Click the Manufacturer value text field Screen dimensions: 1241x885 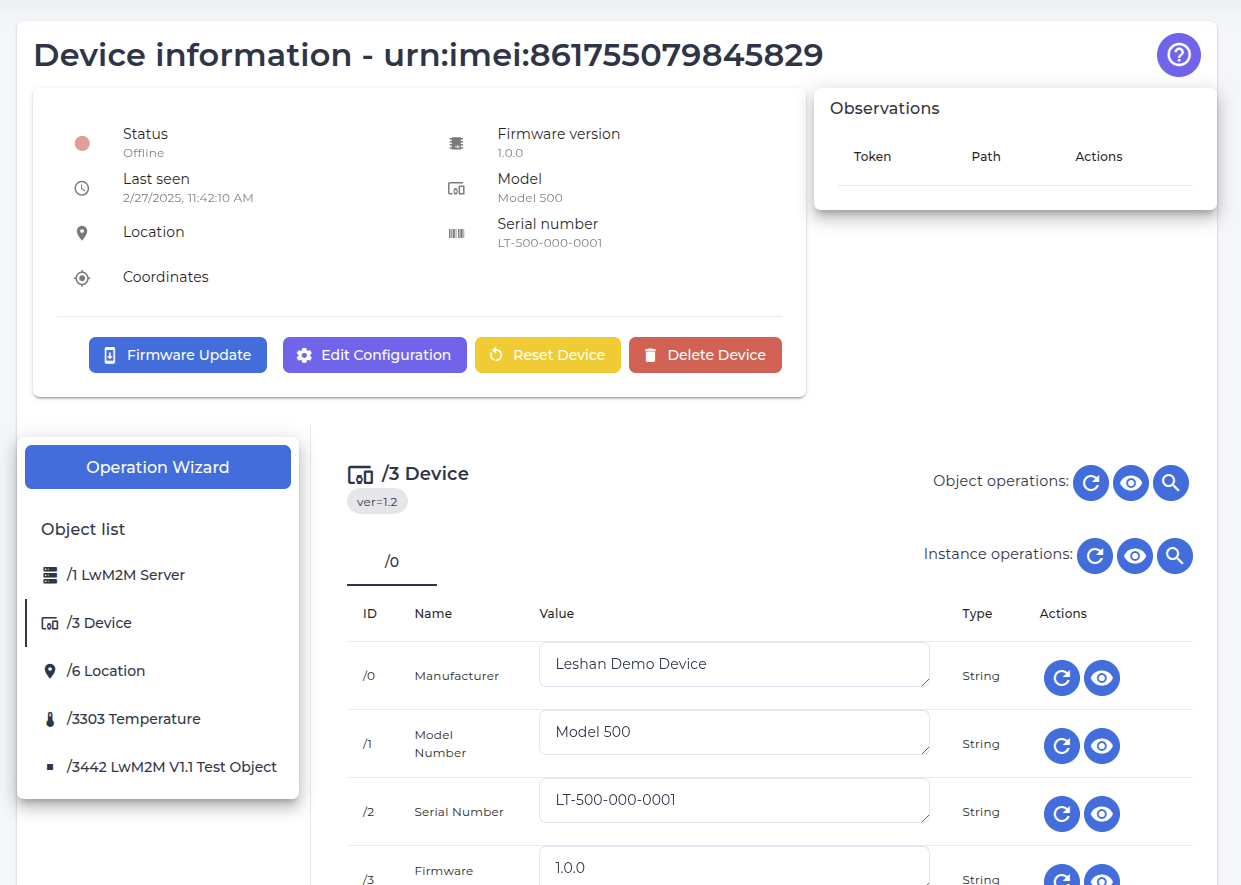[733, 664]
